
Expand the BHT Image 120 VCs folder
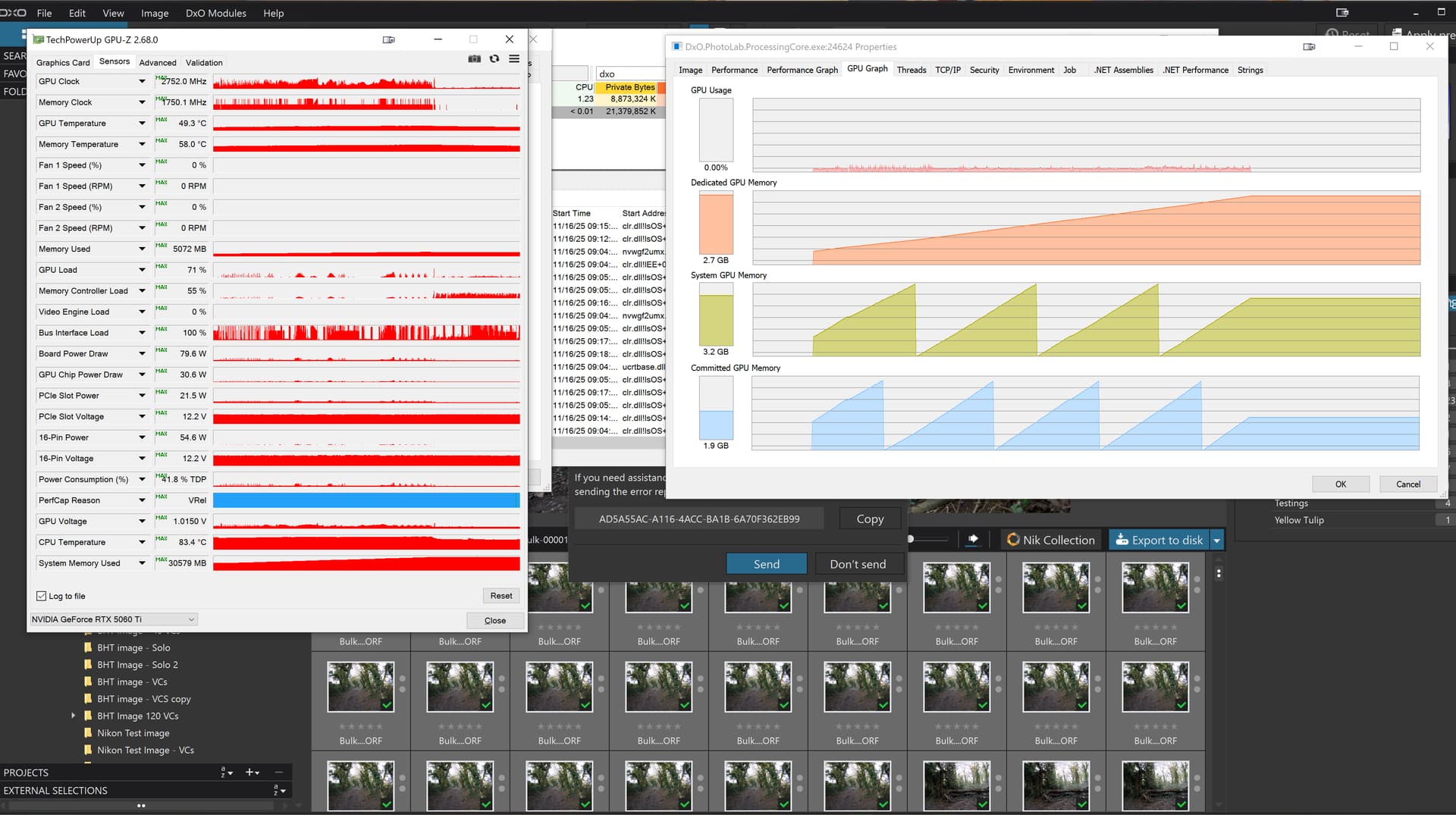click(x=74, y=716)
